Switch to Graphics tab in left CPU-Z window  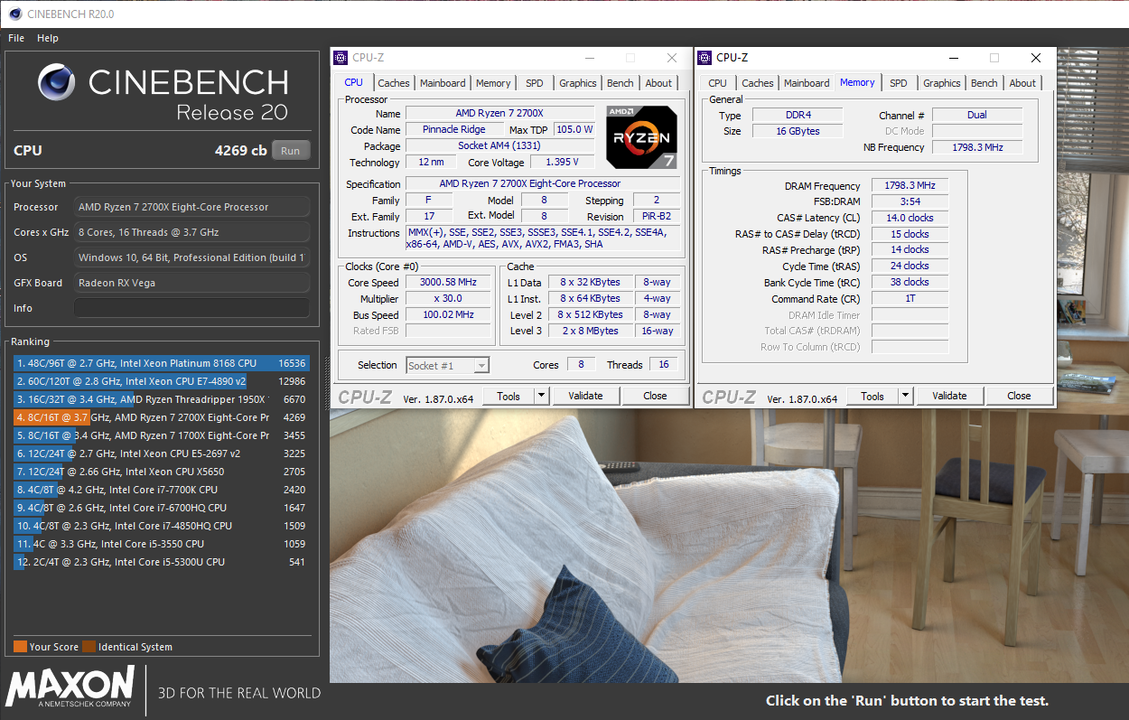577,83
